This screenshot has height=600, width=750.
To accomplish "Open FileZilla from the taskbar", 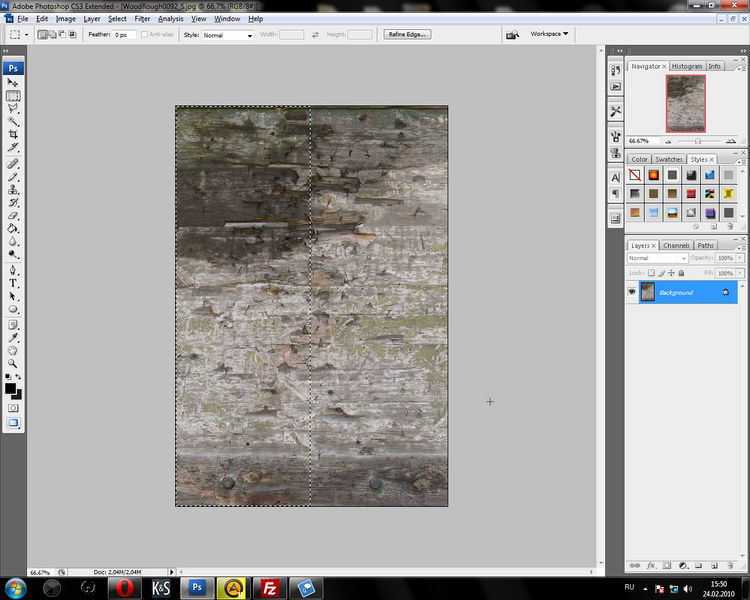I will click(269, 588).
